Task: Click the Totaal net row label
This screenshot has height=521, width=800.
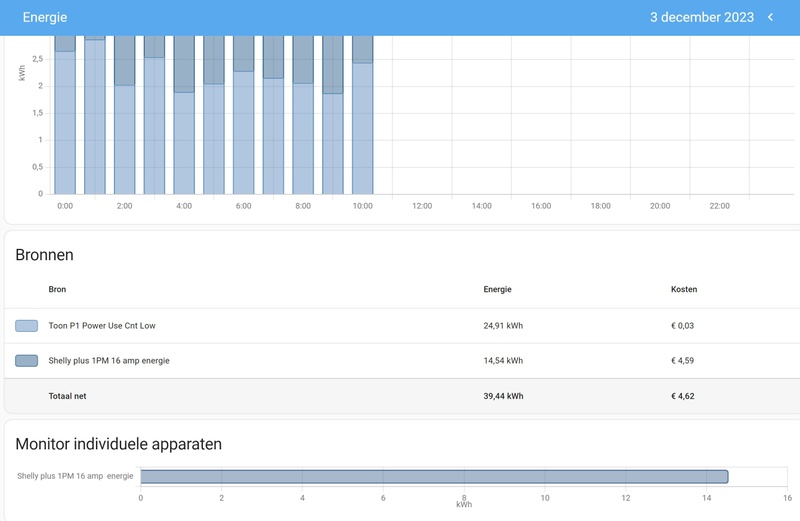Action: coord(67,396)
